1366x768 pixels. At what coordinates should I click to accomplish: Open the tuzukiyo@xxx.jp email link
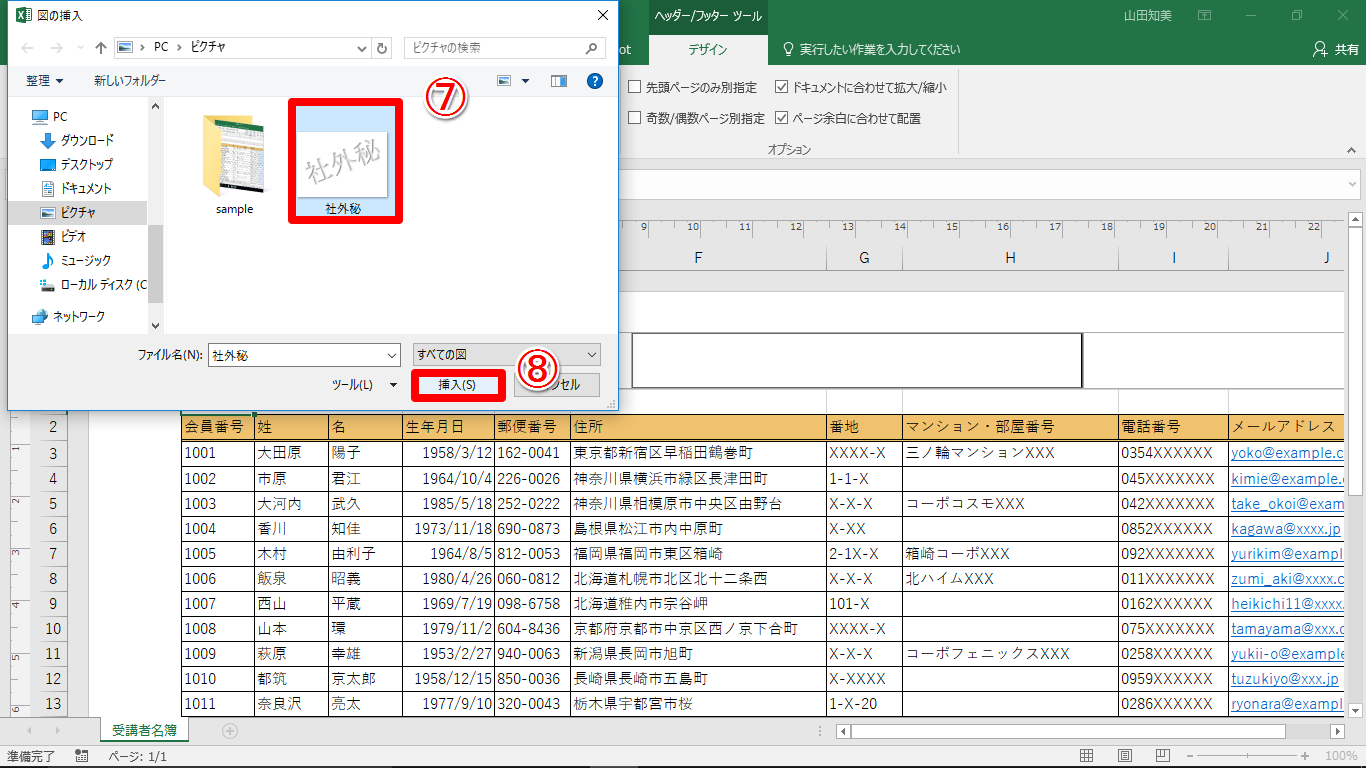tap(1285, 678)
